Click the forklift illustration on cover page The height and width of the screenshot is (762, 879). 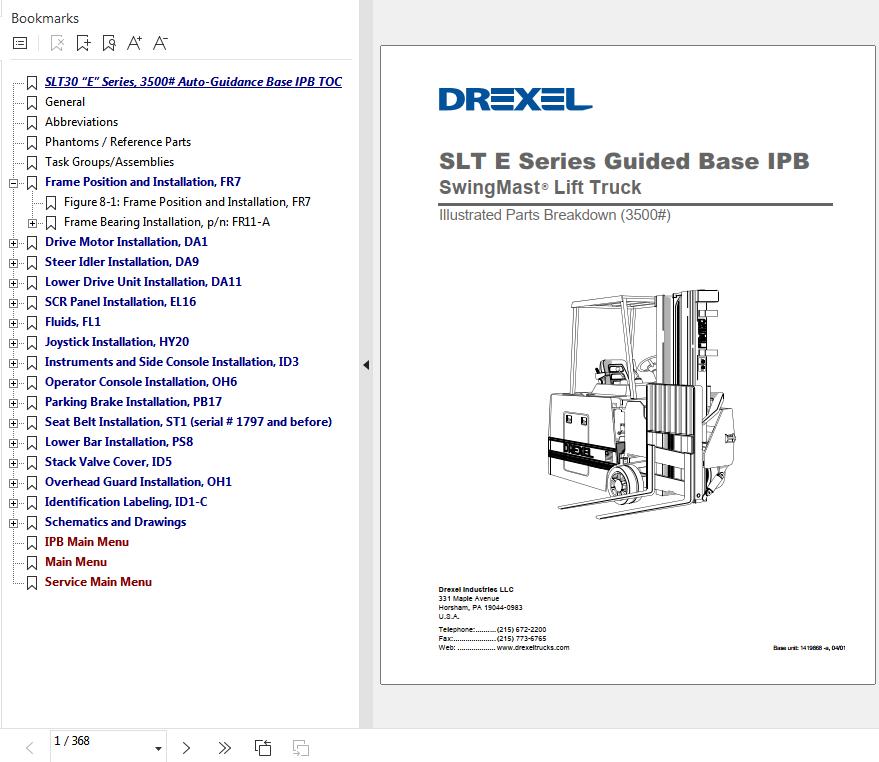pyautogui.click(x=642, y=404)
